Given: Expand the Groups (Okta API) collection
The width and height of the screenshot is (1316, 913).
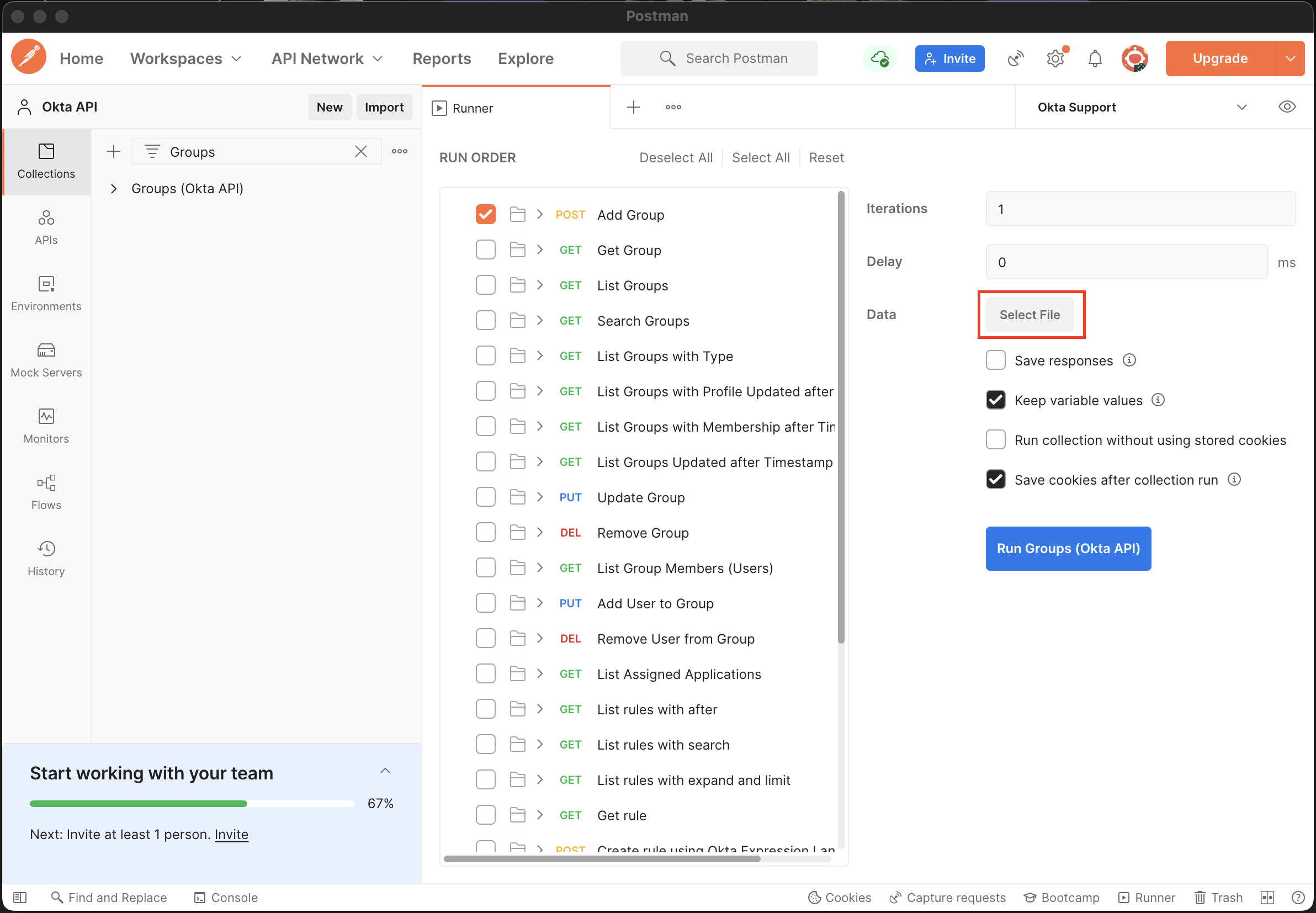Looking at the screenshot, I should [x=114, y=189].
